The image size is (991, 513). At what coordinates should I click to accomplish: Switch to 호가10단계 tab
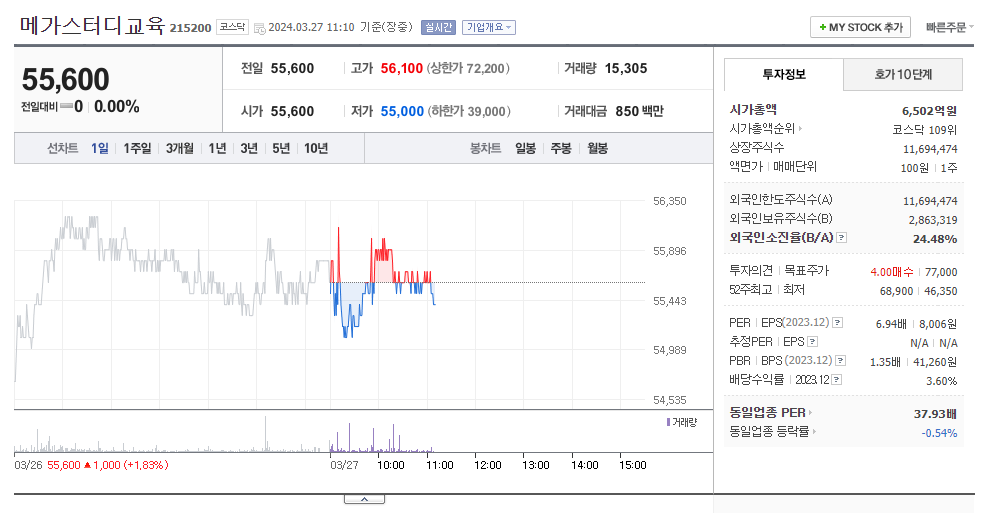point(903,75)
